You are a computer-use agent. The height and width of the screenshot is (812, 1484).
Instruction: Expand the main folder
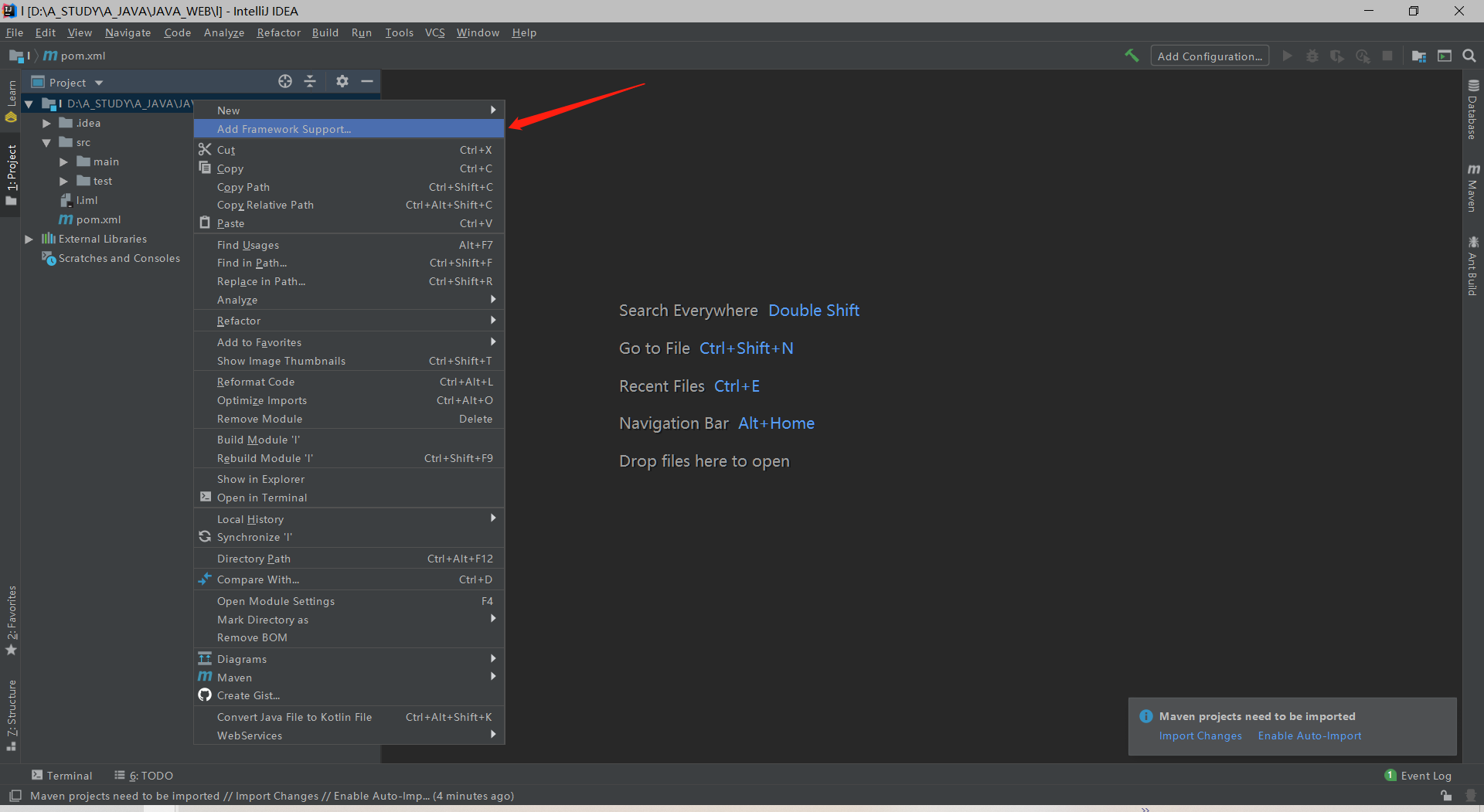tap(64, 161)
